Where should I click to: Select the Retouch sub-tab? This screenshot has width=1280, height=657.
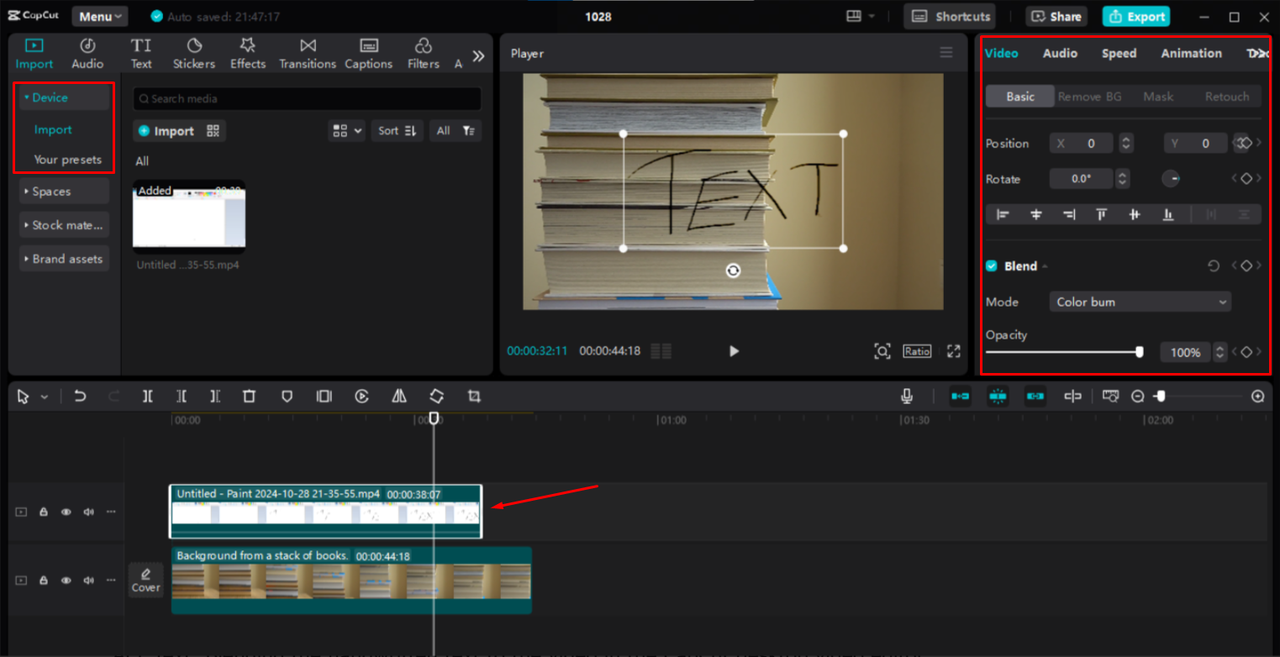coord(1227,96)
